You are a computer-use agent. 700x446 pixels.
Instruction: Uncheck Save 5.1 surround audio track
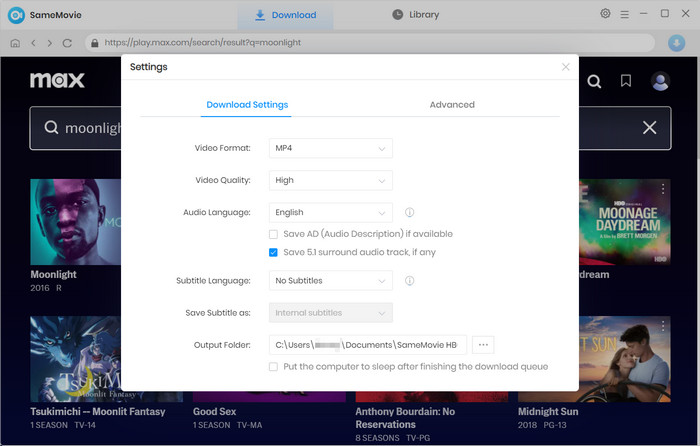(x=273, y=253)
